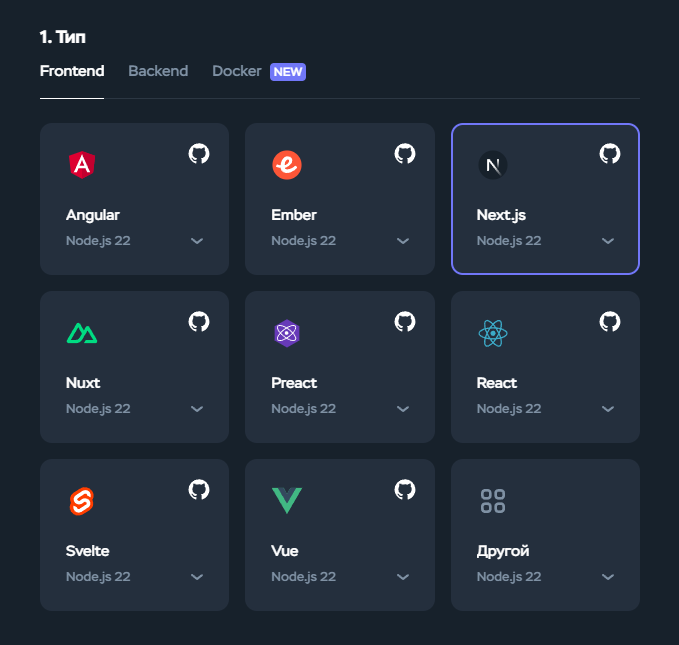Expand Node.js version chevron under Другой

[x=608, y=577]
